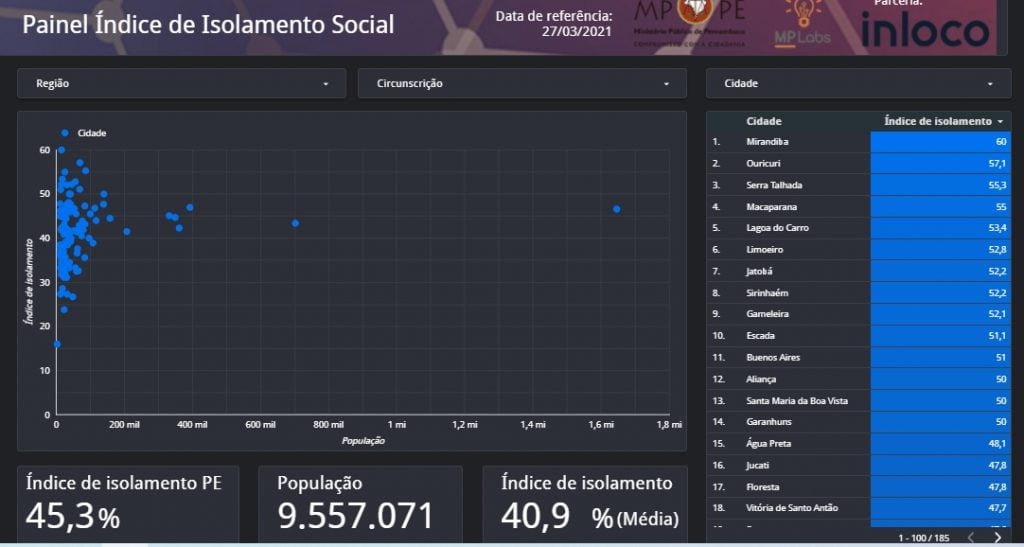This screenshot has height=547, width=1024.
Task: Go to previous table page arrow
Action: (969, 538)
